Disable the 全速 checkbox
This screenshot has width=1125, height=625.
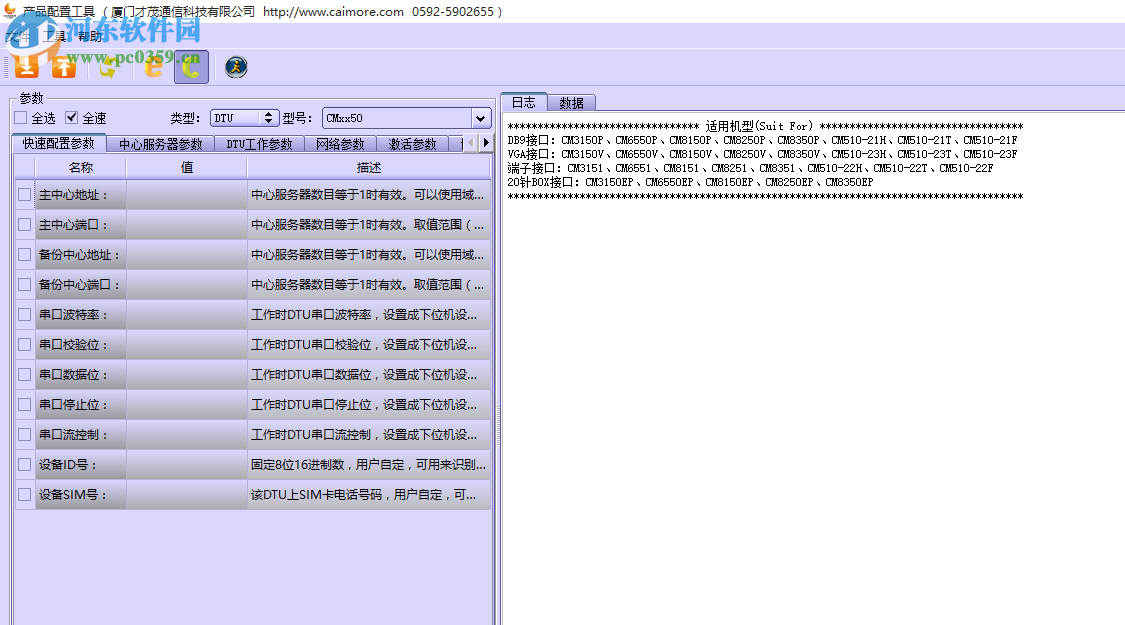[x=71, y=117]
